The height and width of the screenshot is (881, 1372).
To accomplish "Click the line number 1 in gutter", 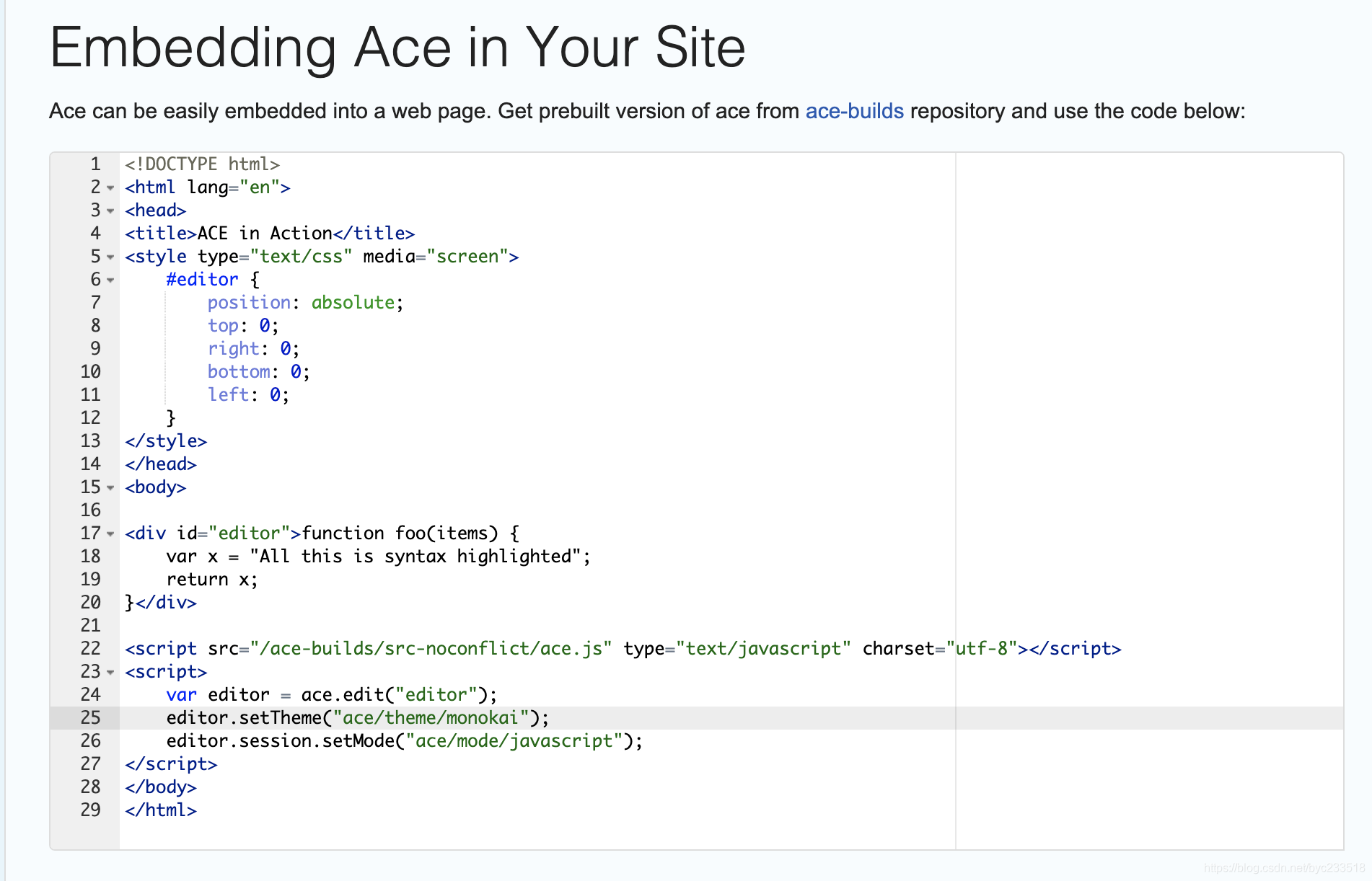I will pyautogui.click(x=95, y=164).
